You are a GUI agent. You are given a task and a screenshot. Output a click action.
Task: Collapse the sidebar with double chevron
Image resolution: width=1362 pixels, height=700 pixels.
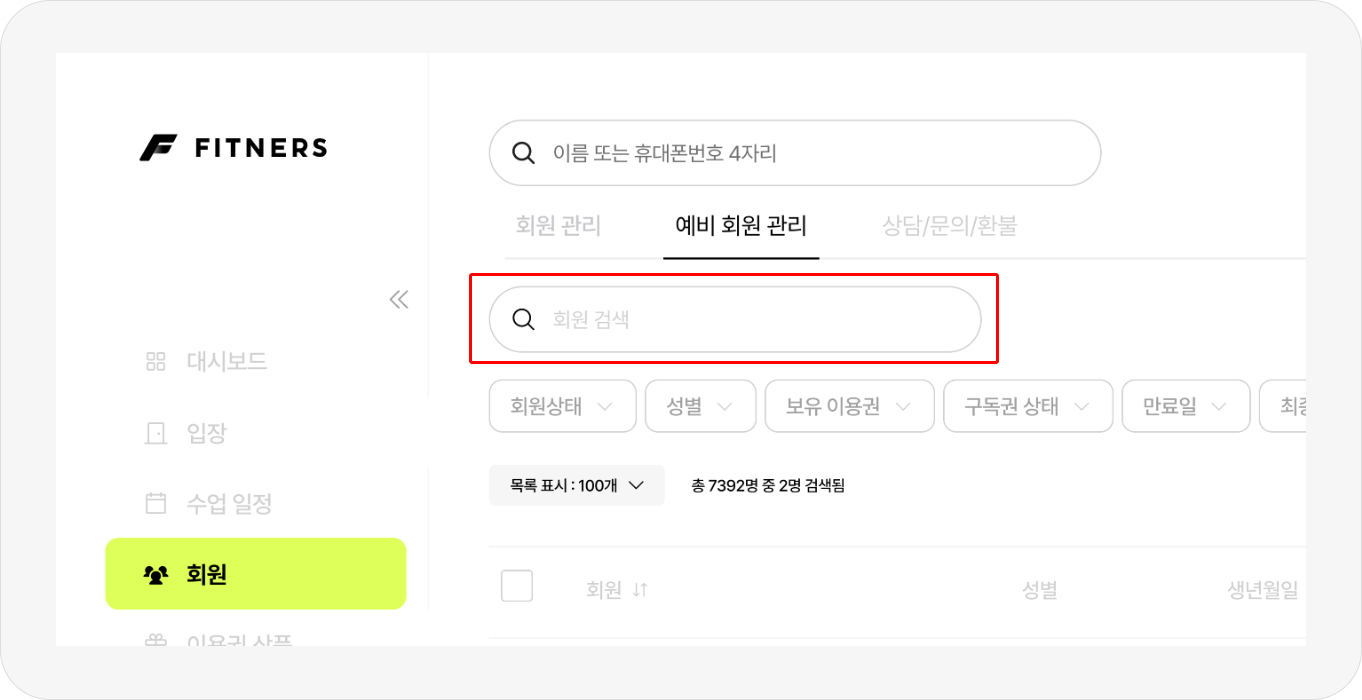coord(399,299)
